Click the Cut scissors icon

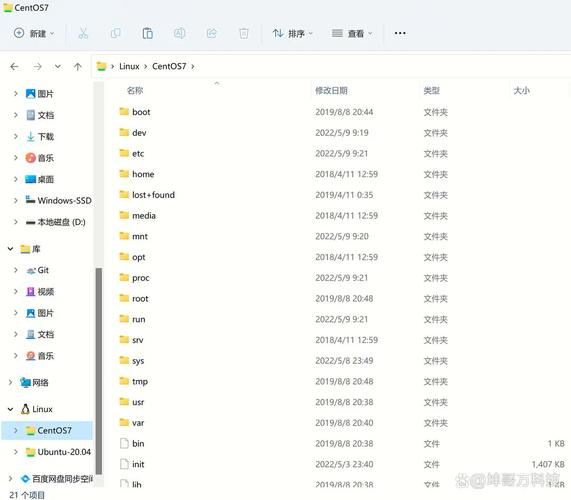pyautogui.click(x=83, y=33)
